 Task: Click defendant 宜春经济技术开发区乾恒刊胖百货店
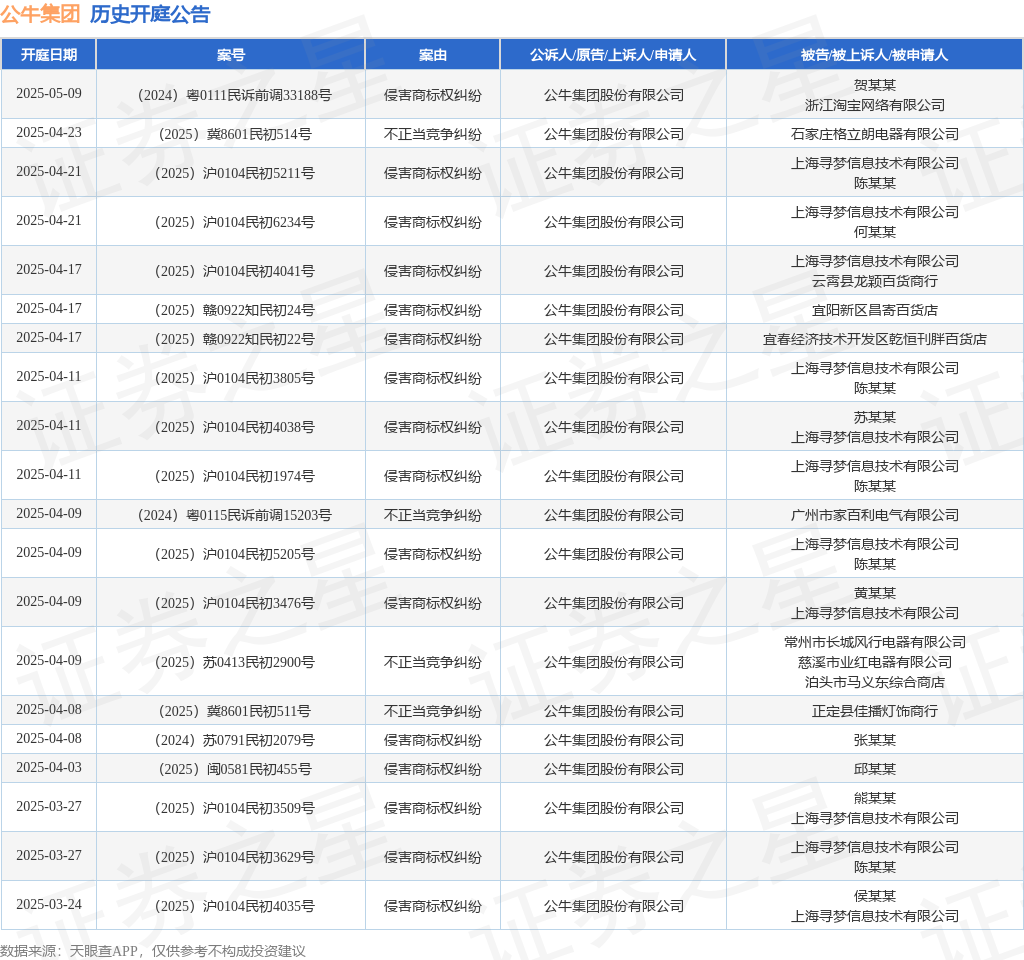point(874,339)
